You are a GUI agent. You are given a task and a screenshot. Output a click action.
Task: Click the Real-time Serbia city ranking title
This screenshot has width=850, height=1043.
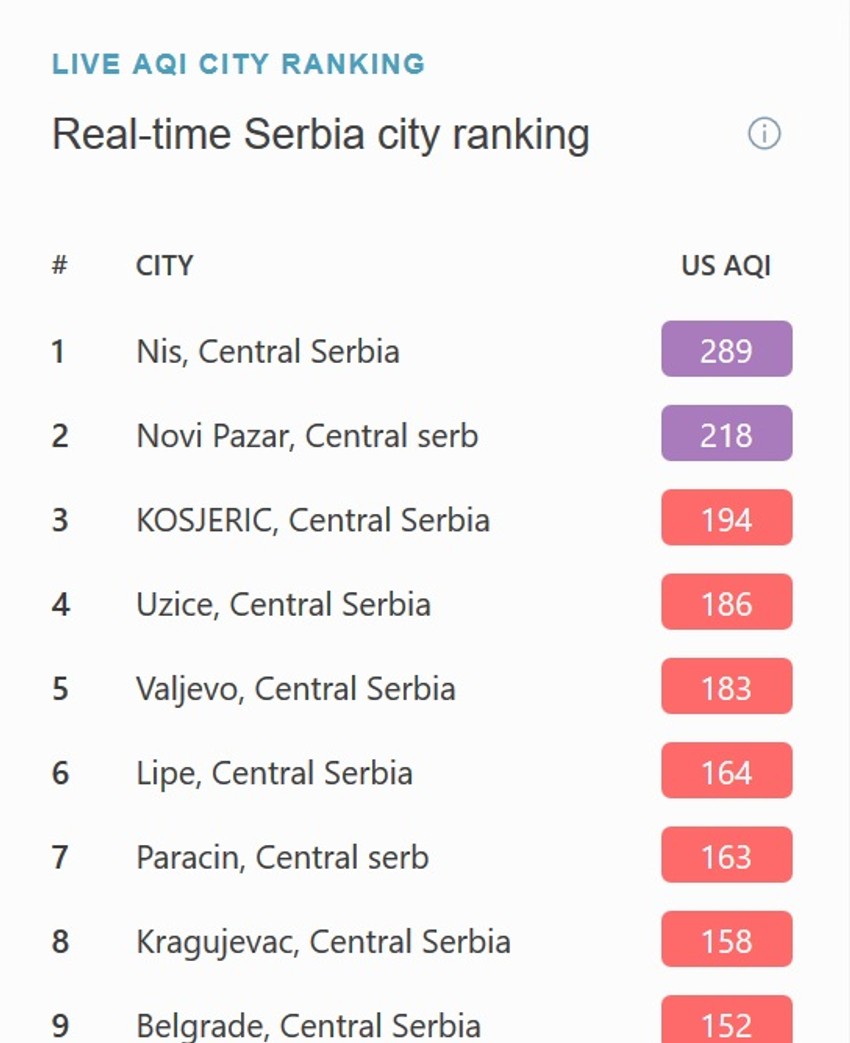pyautogui.click(x=321, y=133)
